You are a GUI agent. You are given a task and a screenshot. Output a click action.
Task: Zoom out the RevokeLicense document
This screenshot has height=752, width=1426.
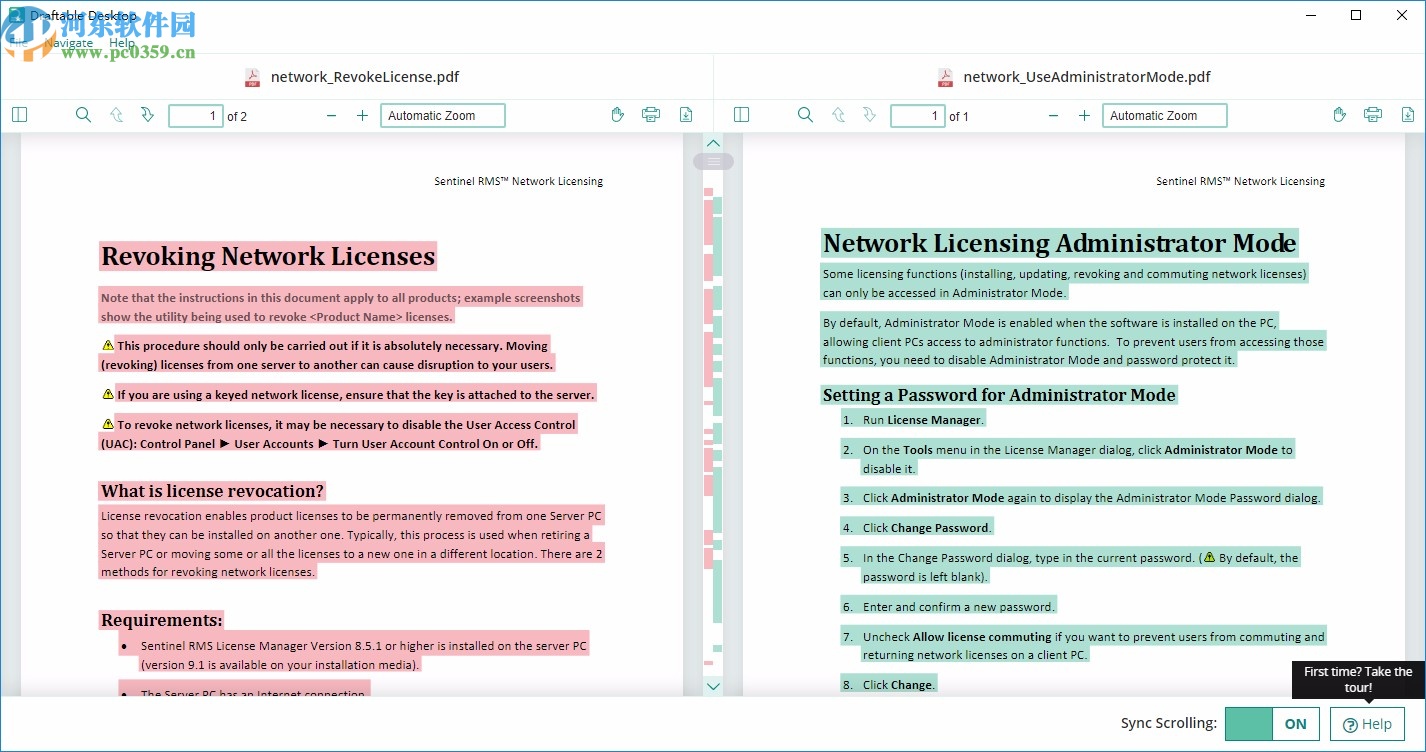point(332,116)
